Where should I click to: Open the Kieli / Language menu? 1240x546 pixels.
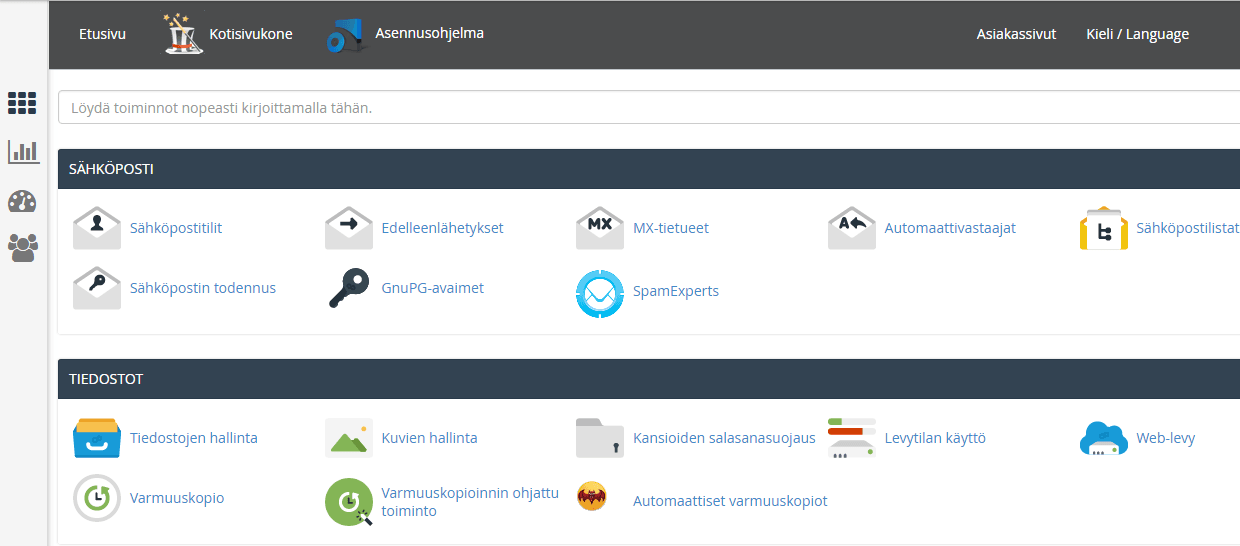coord(1137,34)
